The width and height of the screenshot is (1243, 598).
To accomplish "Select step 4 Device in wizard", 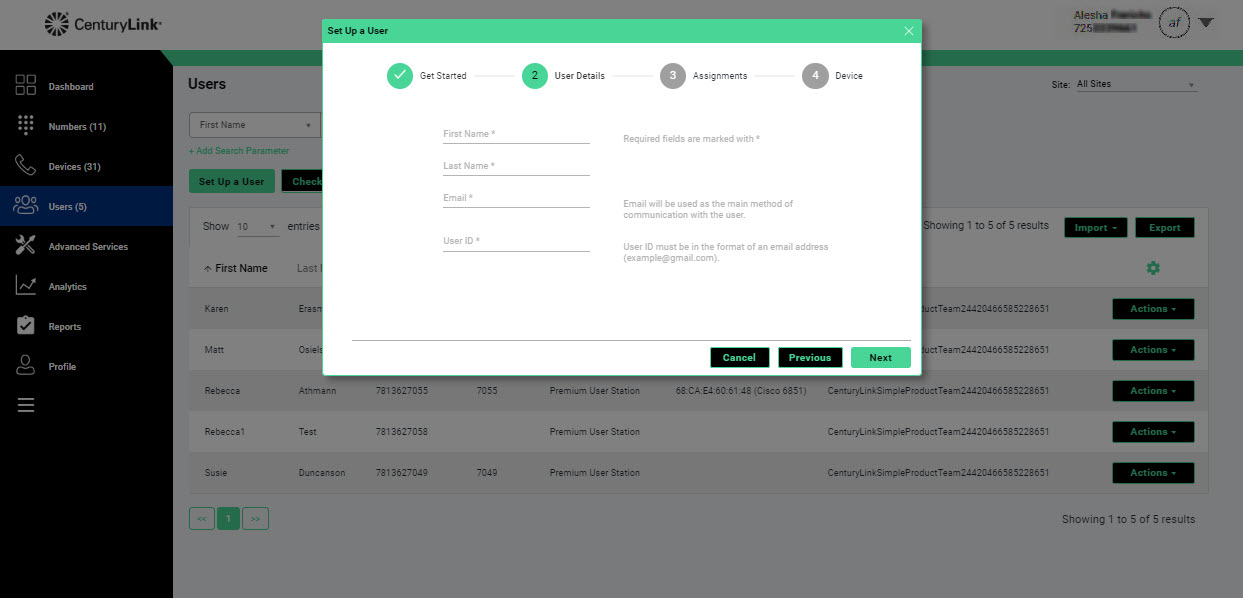I will point(815,76).
